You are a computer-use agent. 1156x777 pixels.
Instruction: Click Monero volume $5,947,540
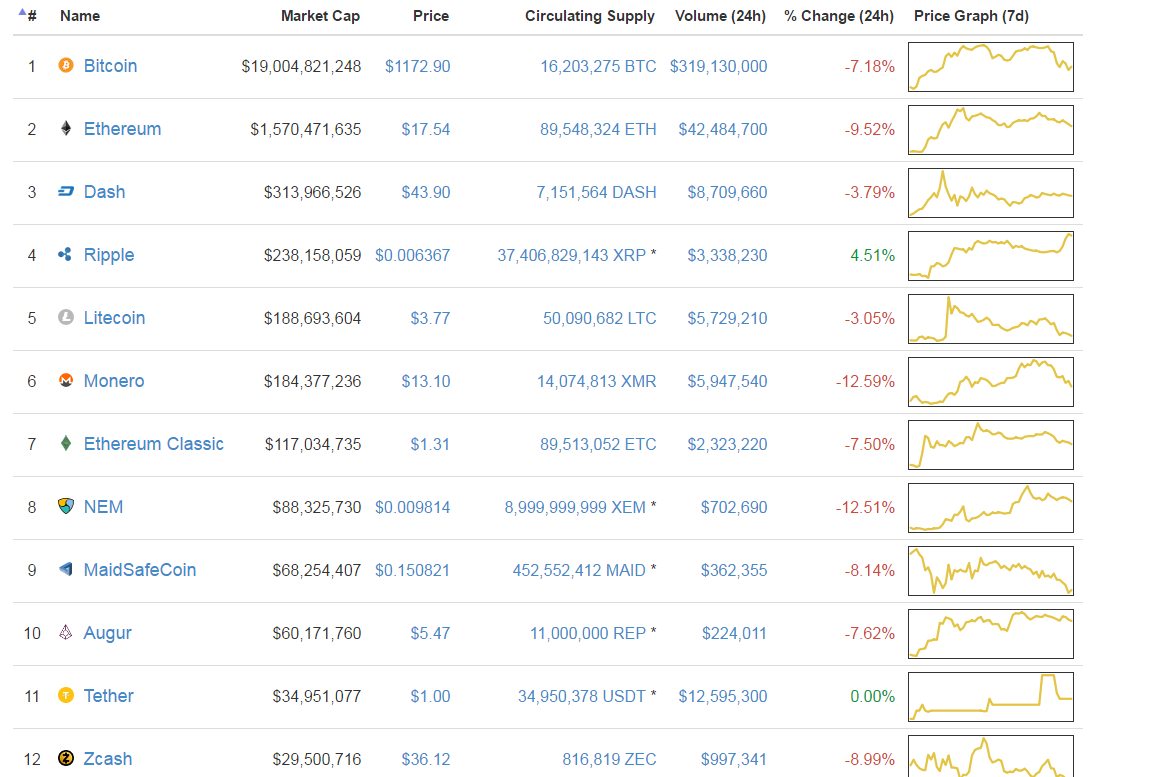click(727, 381)
